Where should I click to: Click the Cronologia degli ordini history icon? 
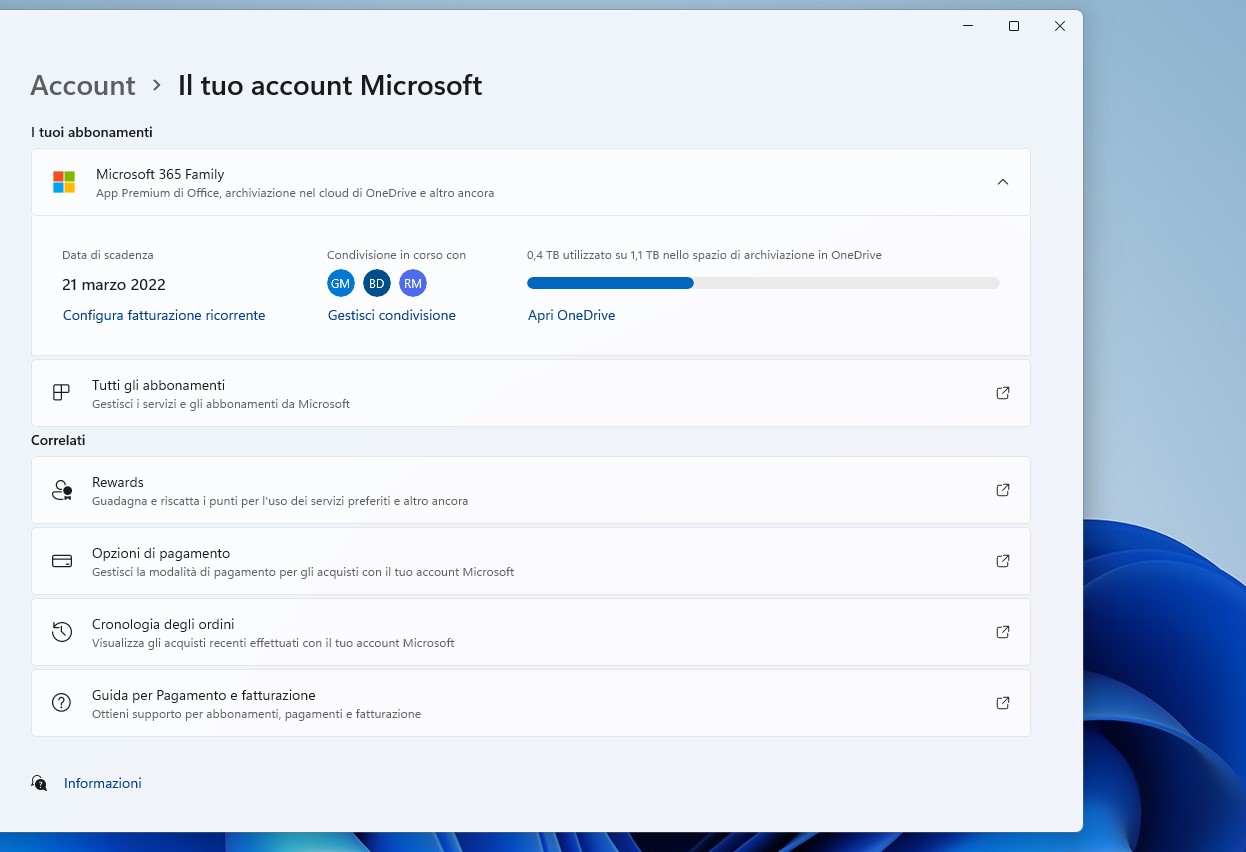(x=62, y=632)
